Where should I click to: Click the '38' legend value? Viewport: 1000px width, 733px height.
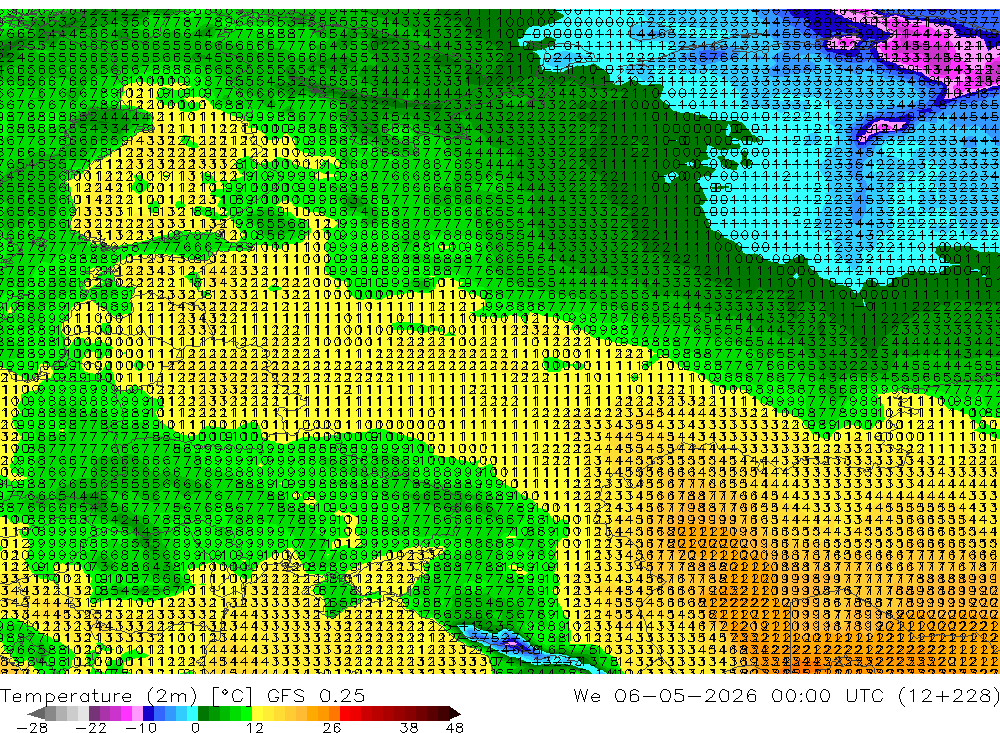tap(409, 728)
